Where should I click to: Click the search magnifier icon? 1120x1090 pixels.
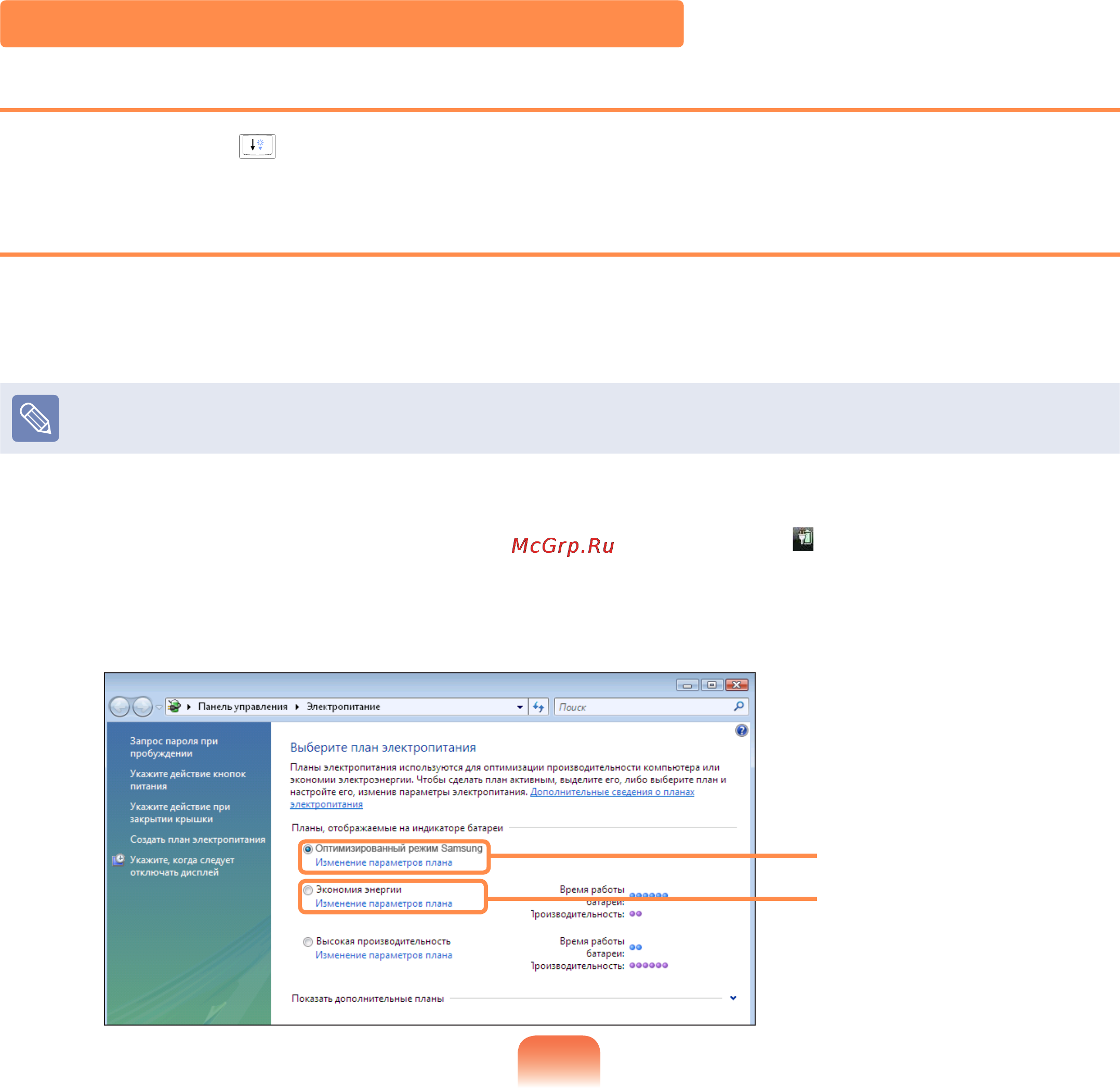click(x=739, y=707)
